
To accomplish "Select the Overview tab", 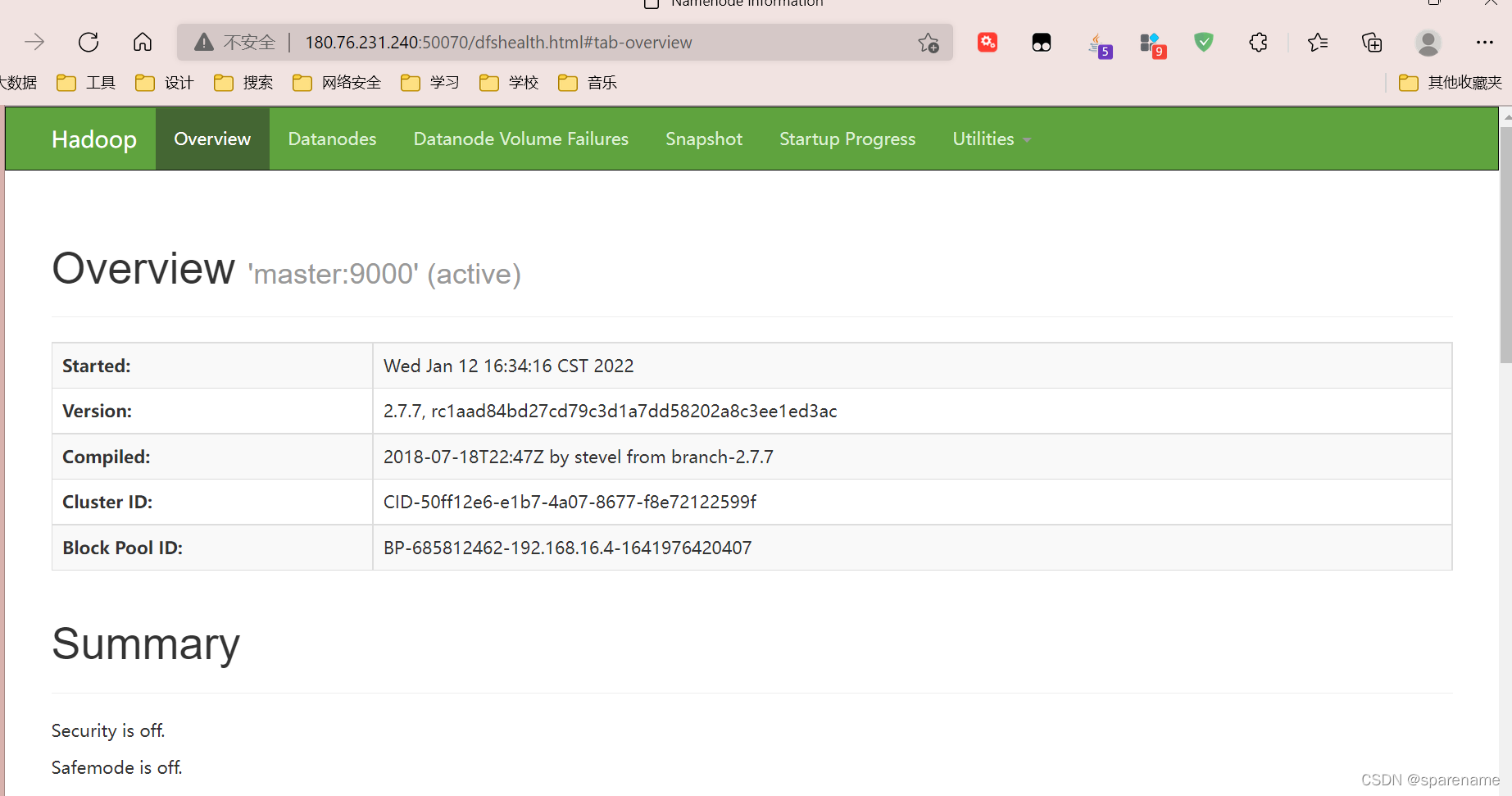I will point(212,139).
